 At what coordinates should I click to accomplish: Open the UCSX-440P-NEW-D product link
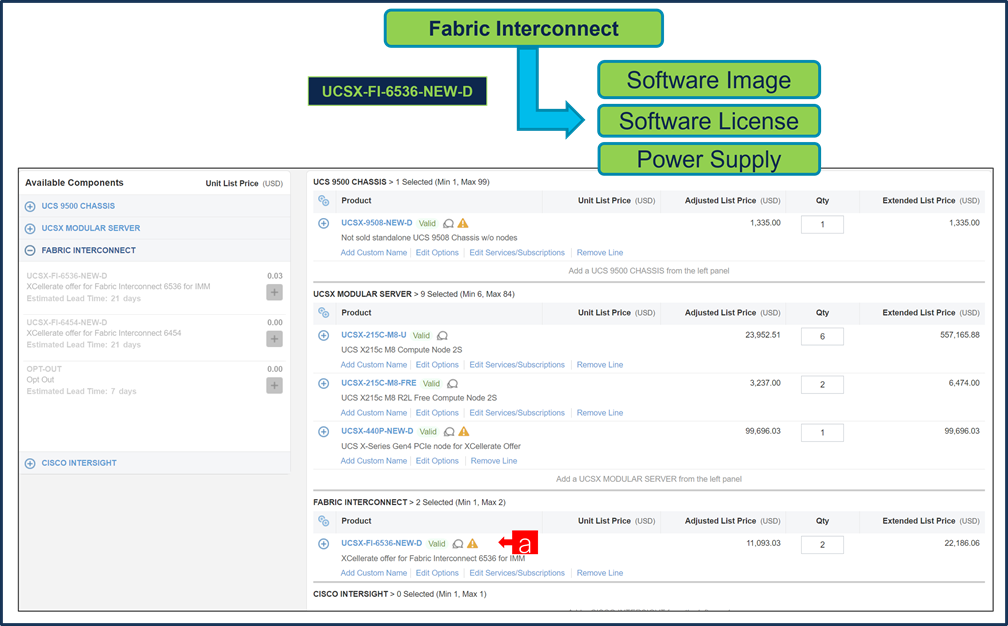click(377, 431)
